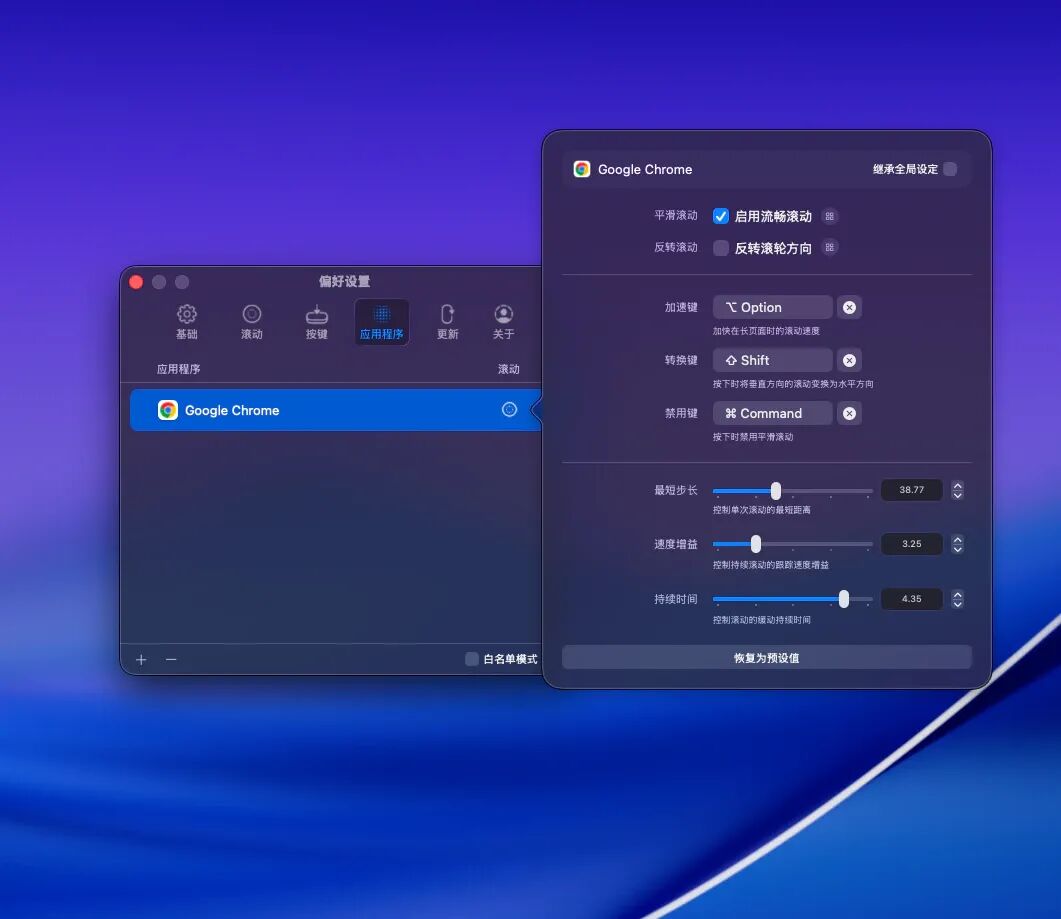Click the stepper beside 4.35

[x=957, y=599]
